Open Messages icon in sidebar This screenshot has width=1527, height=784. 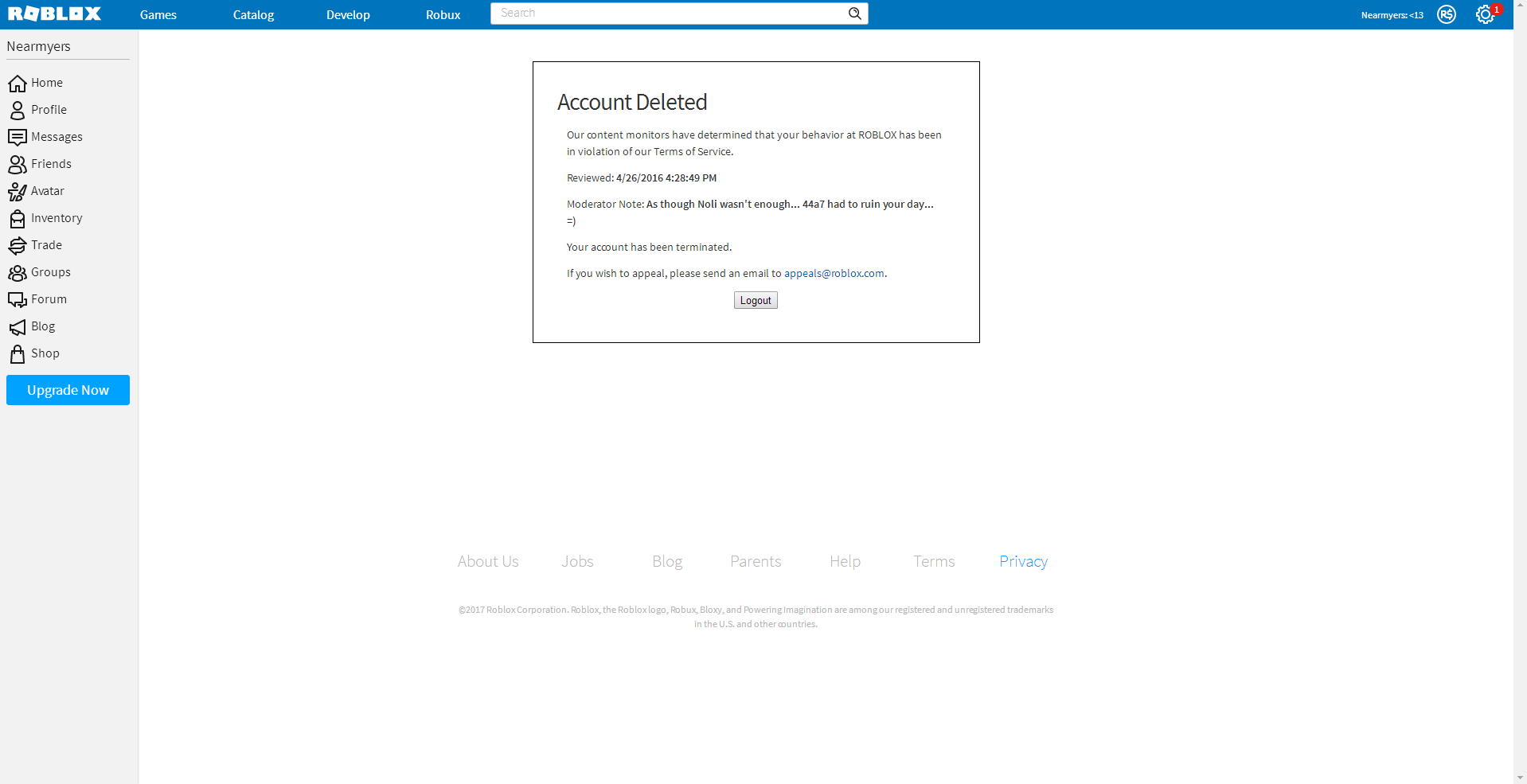click(x=17, y=138)
